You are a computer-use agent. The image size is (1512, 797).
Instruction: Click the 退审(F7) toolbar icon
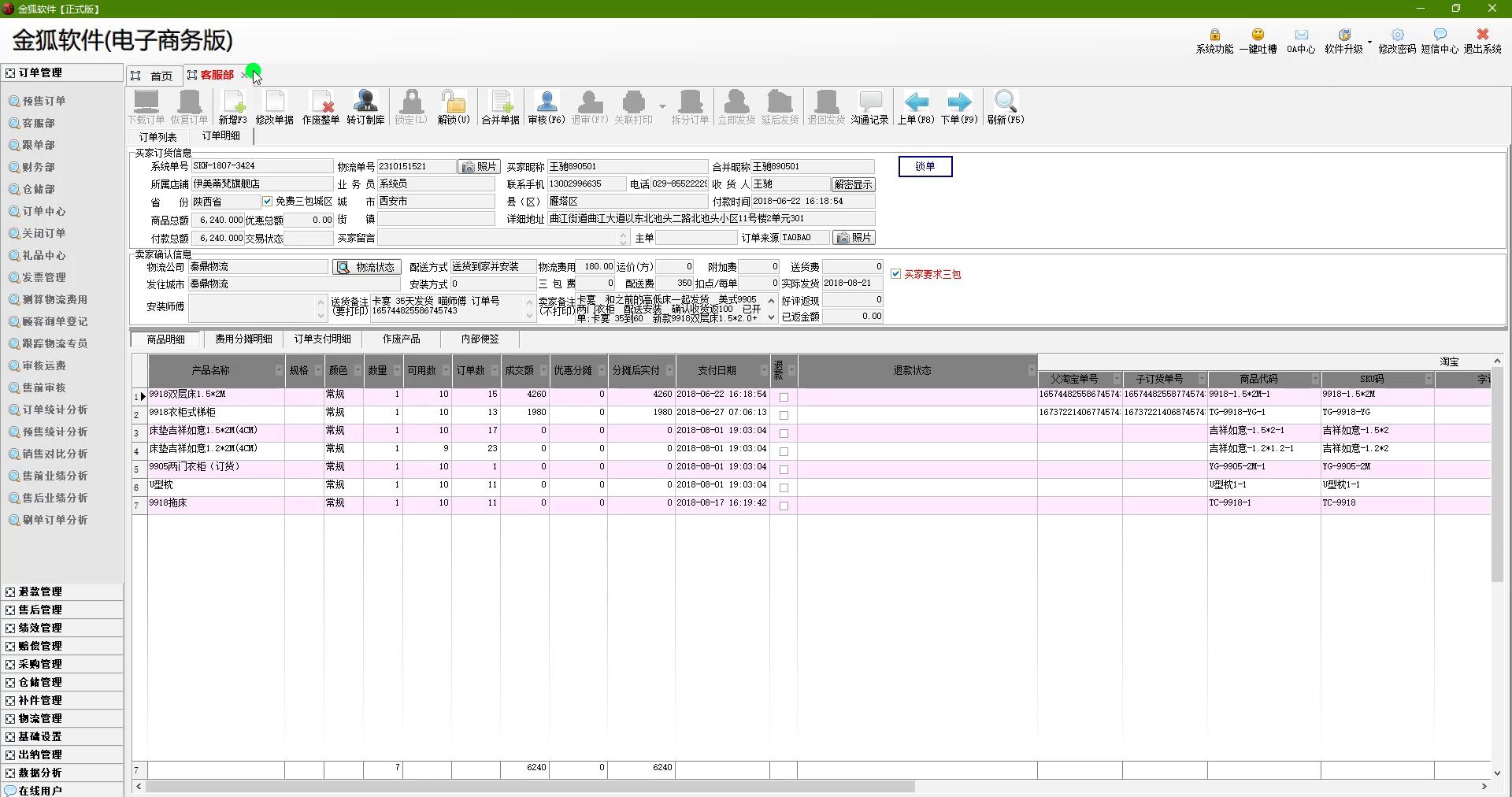[590, 102]
